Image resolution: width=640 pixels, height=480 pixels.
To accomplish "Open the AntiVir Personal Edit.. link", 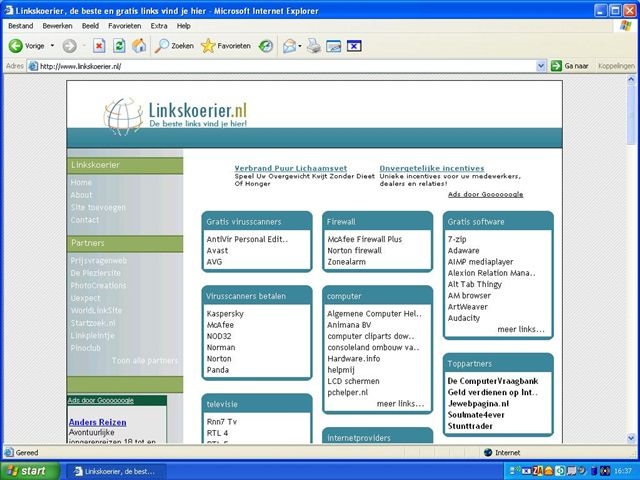I will tap(247, 239).
